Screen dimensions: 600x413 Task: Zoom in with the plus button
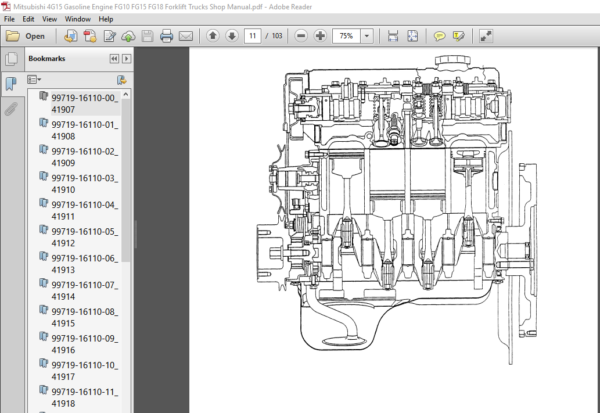coord(320,36)
